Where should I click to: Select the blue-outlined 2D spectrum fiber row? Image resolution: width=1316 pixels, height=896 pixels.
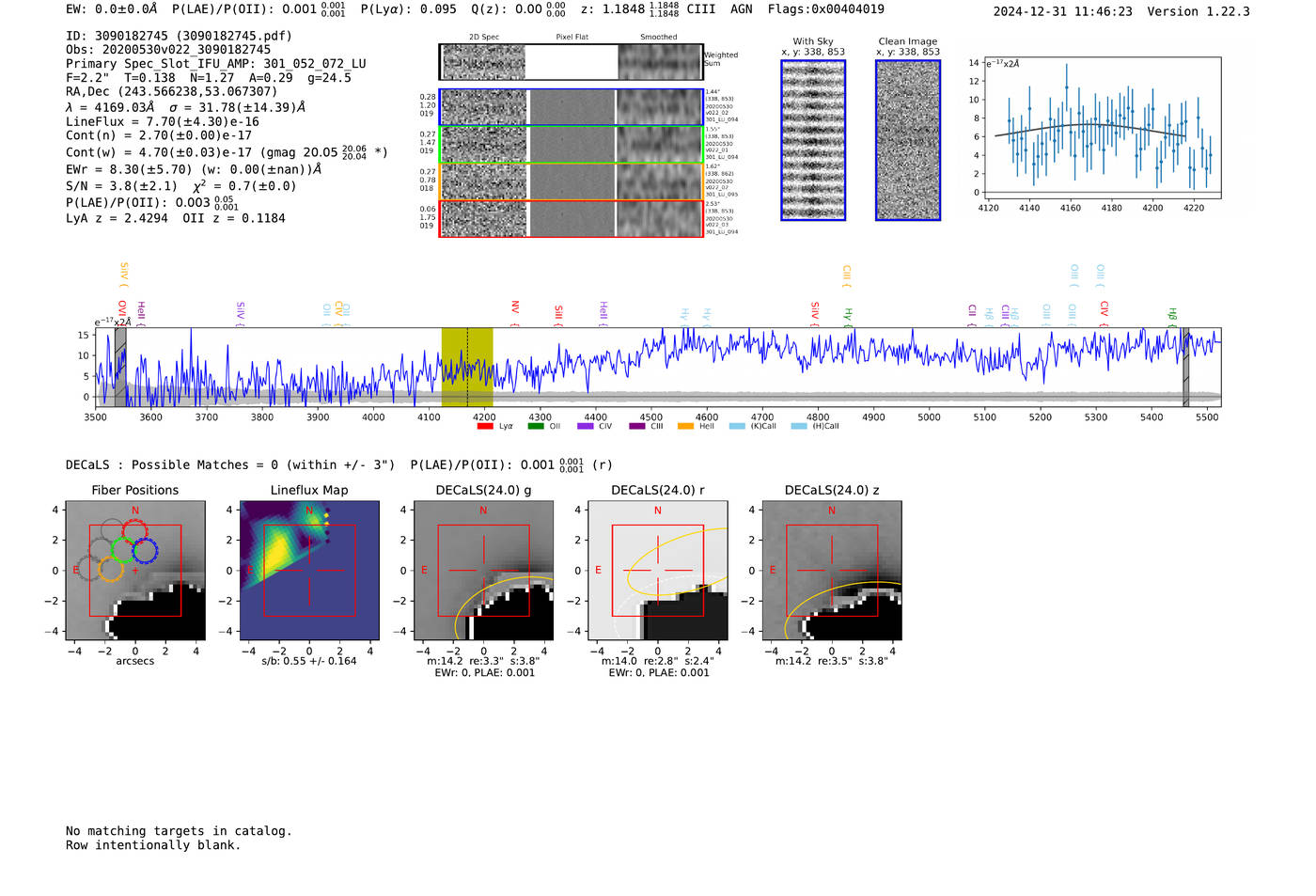click(x=571, y=107)
